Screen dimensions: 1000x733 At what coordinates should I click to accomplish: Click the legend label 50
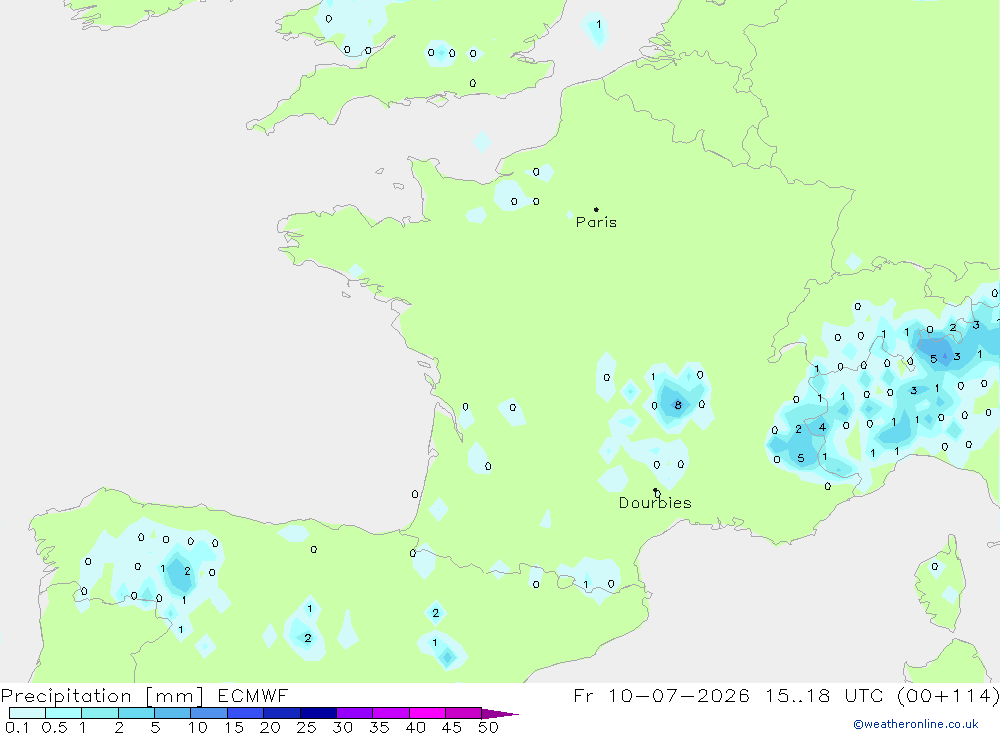click(488, 727)
